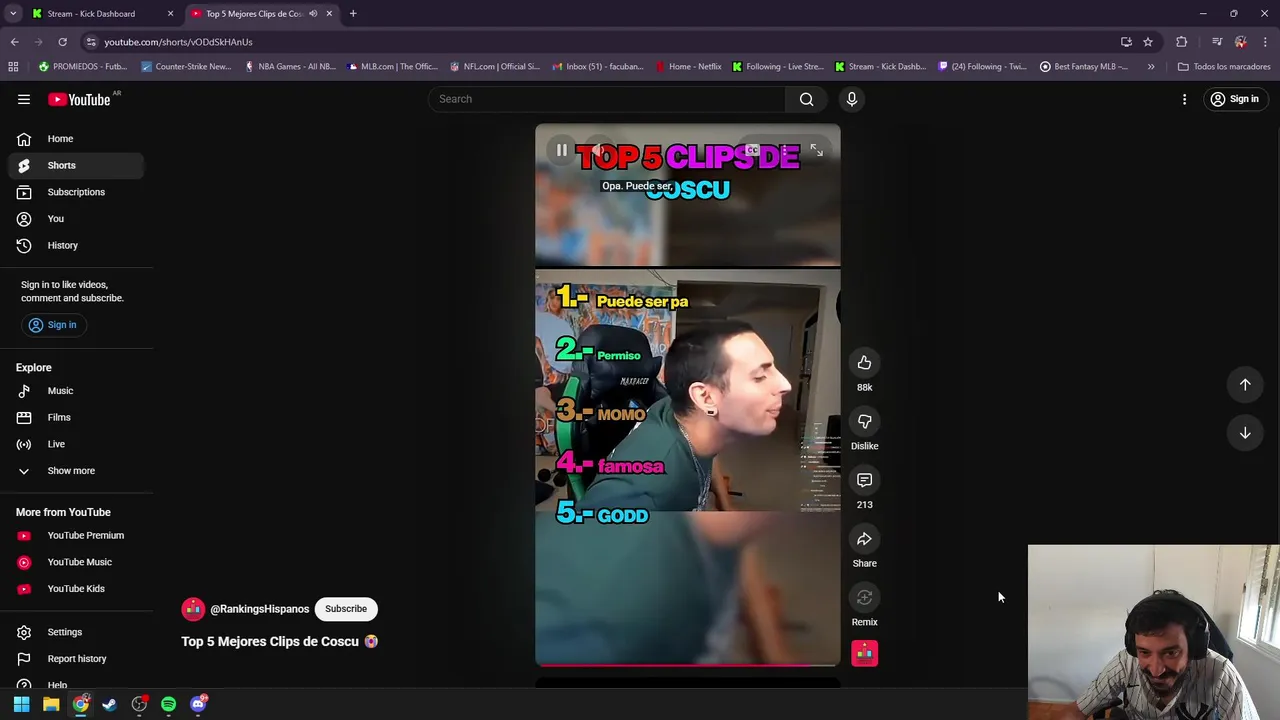1280x720 pixels.
Task: Select Shorts in the sidebar
Action: click(x=76, y=165)
